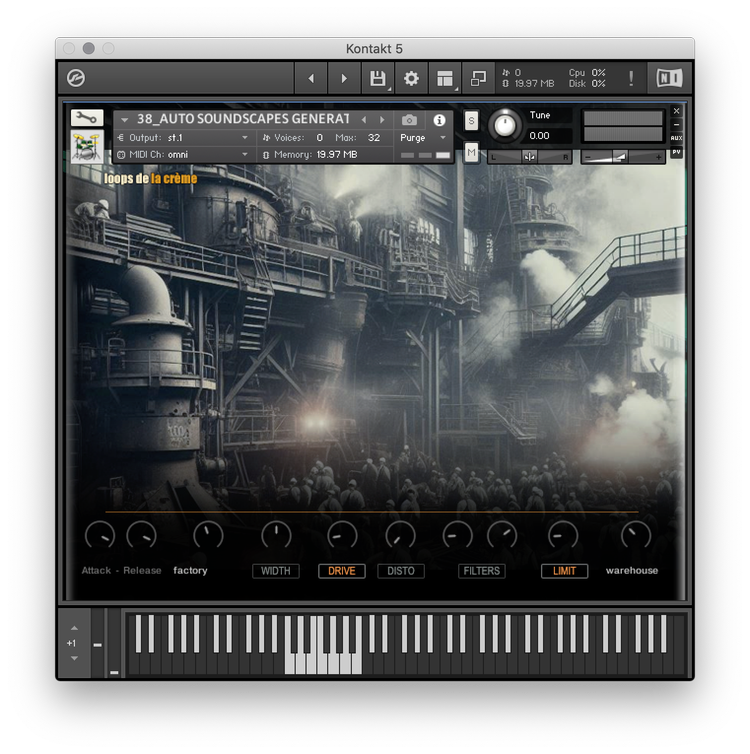The width and height of the screenshot is (750, 754).
Task: Disable the LIMIT effect button
Action: 564,571
